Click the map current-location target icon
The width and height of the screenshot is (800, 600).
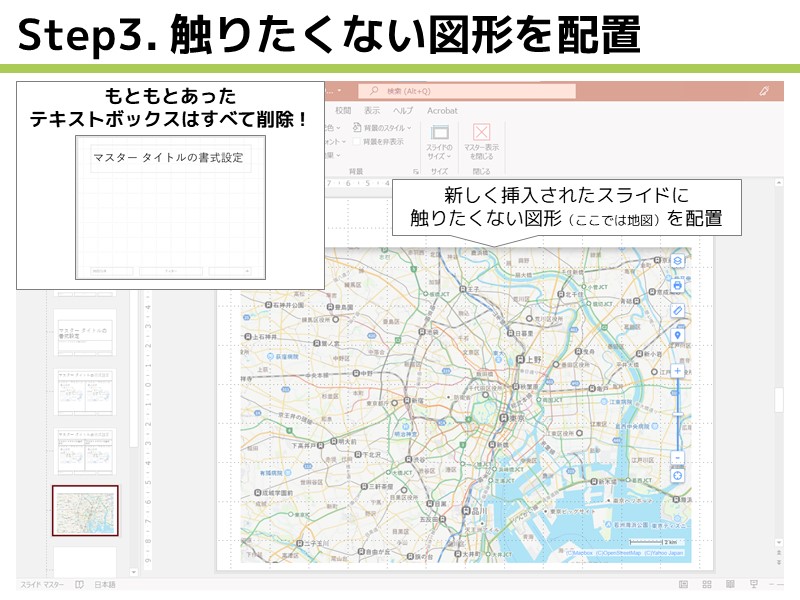click(677, 476)
